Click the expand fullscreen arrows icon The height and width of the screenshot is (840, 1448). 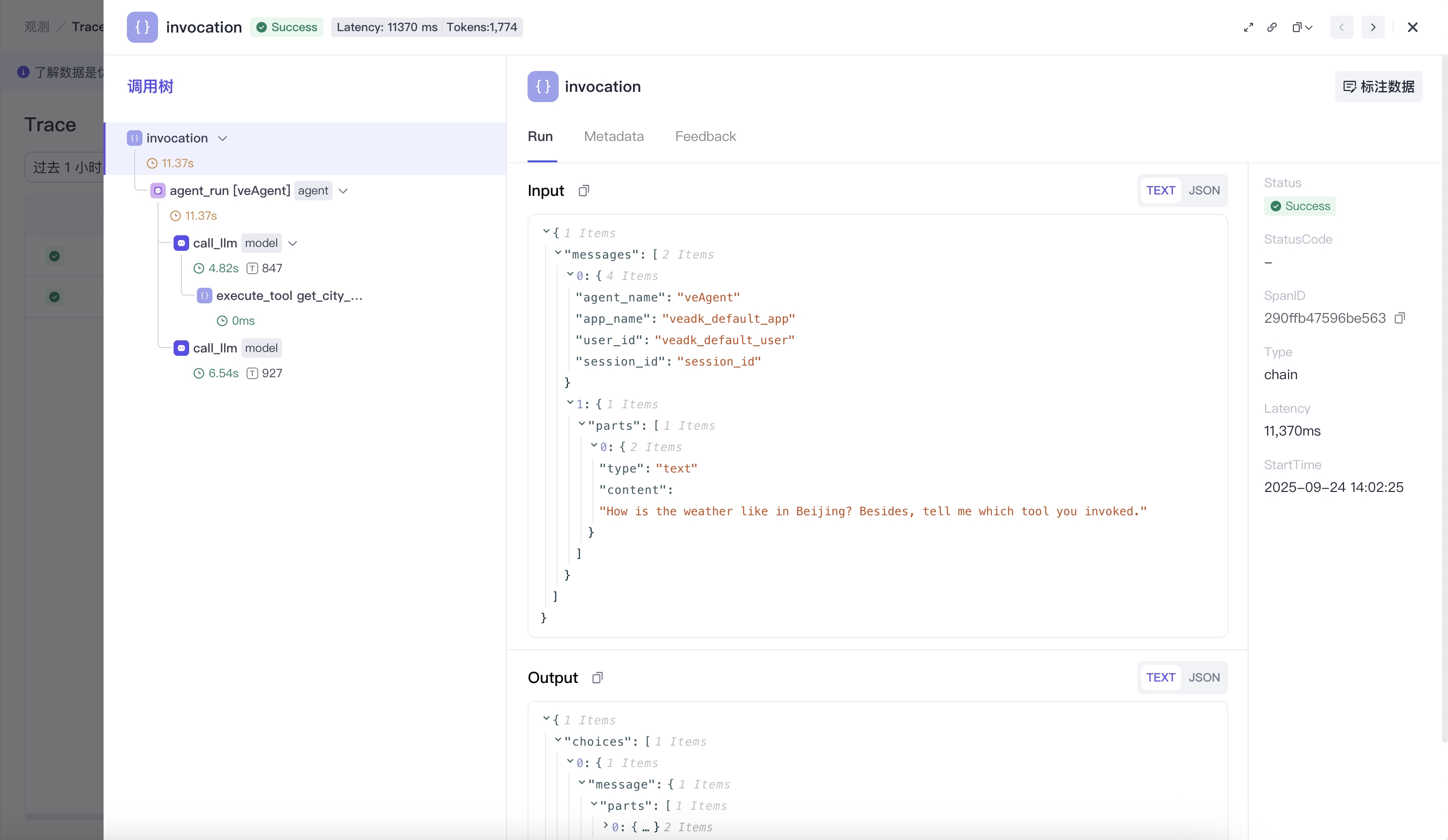[1248, 28]
